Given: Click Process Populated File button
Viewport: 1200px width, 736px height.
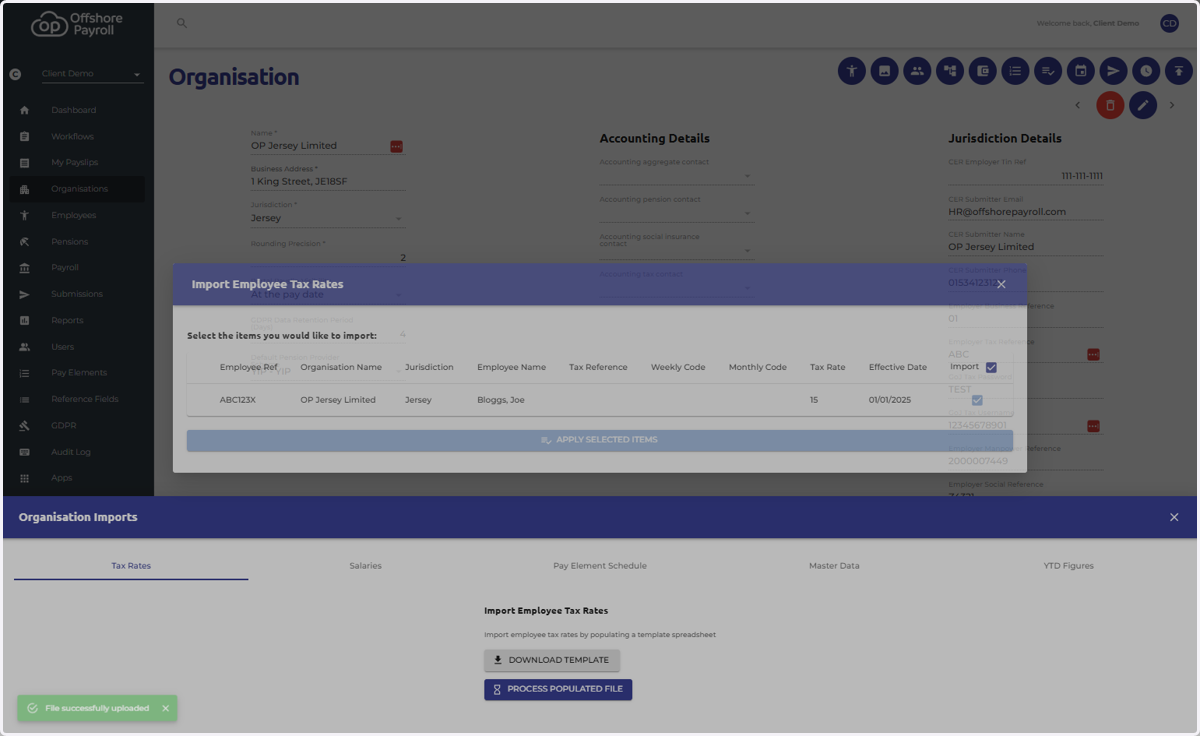Looking at the screenshot, I should 558,689.
